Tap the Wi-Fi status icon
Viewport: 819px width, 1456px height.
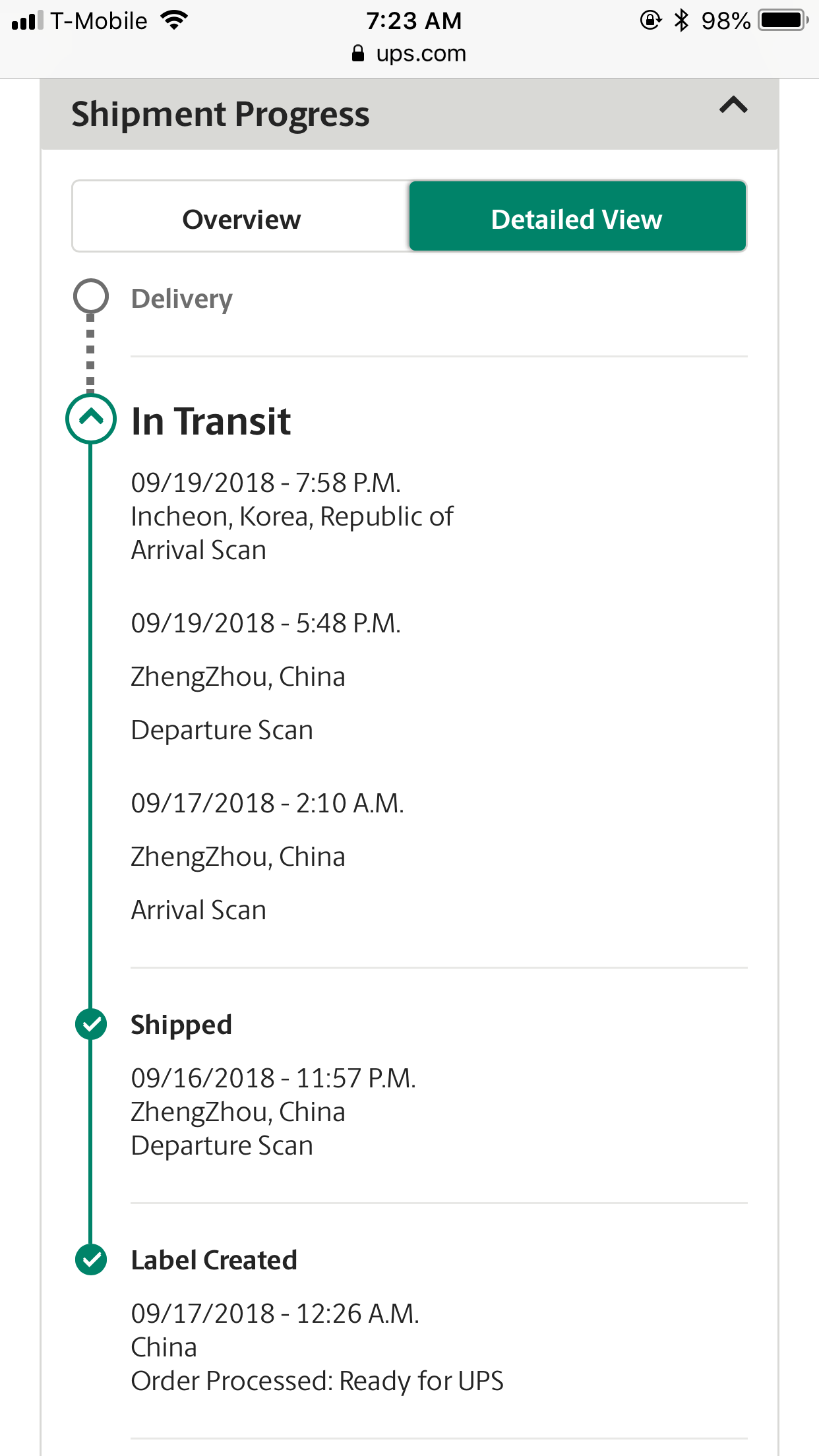175,20
